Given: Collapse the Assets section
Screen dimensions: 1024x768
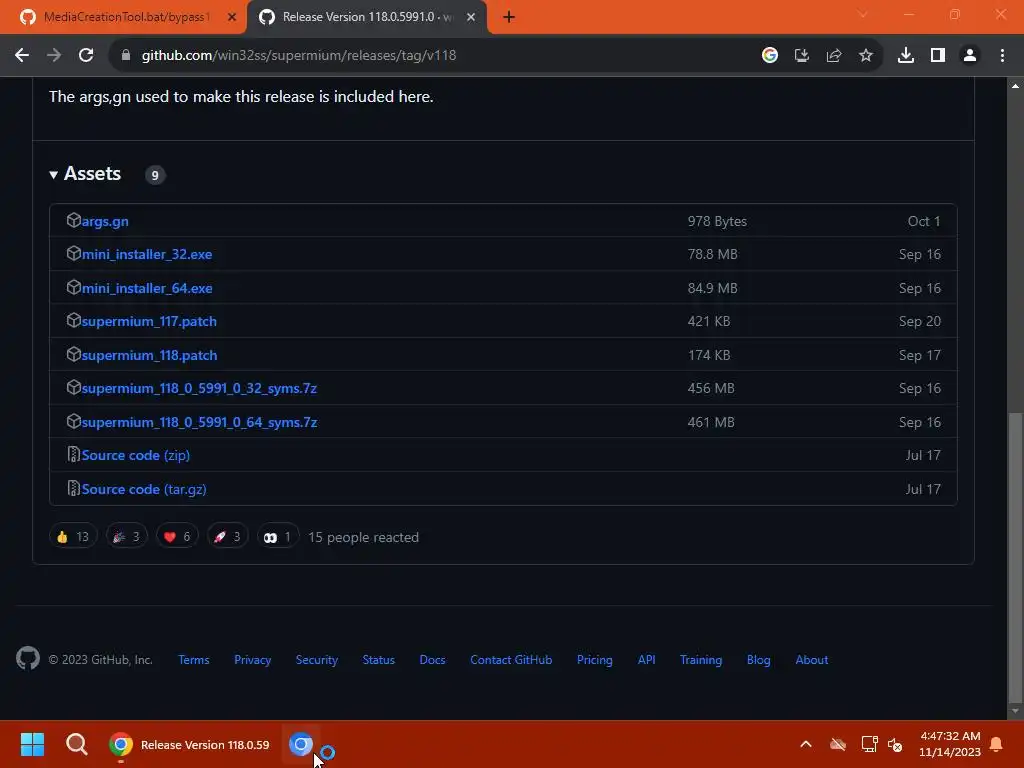Looking at the screenshot, I should 86,174.
